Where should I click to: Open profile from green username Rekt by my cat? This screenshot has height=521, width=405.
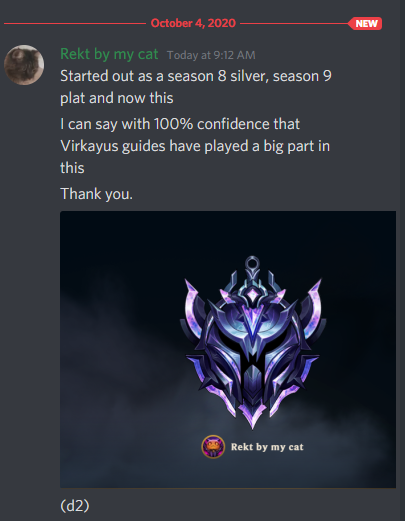click(x=109, y=54)
